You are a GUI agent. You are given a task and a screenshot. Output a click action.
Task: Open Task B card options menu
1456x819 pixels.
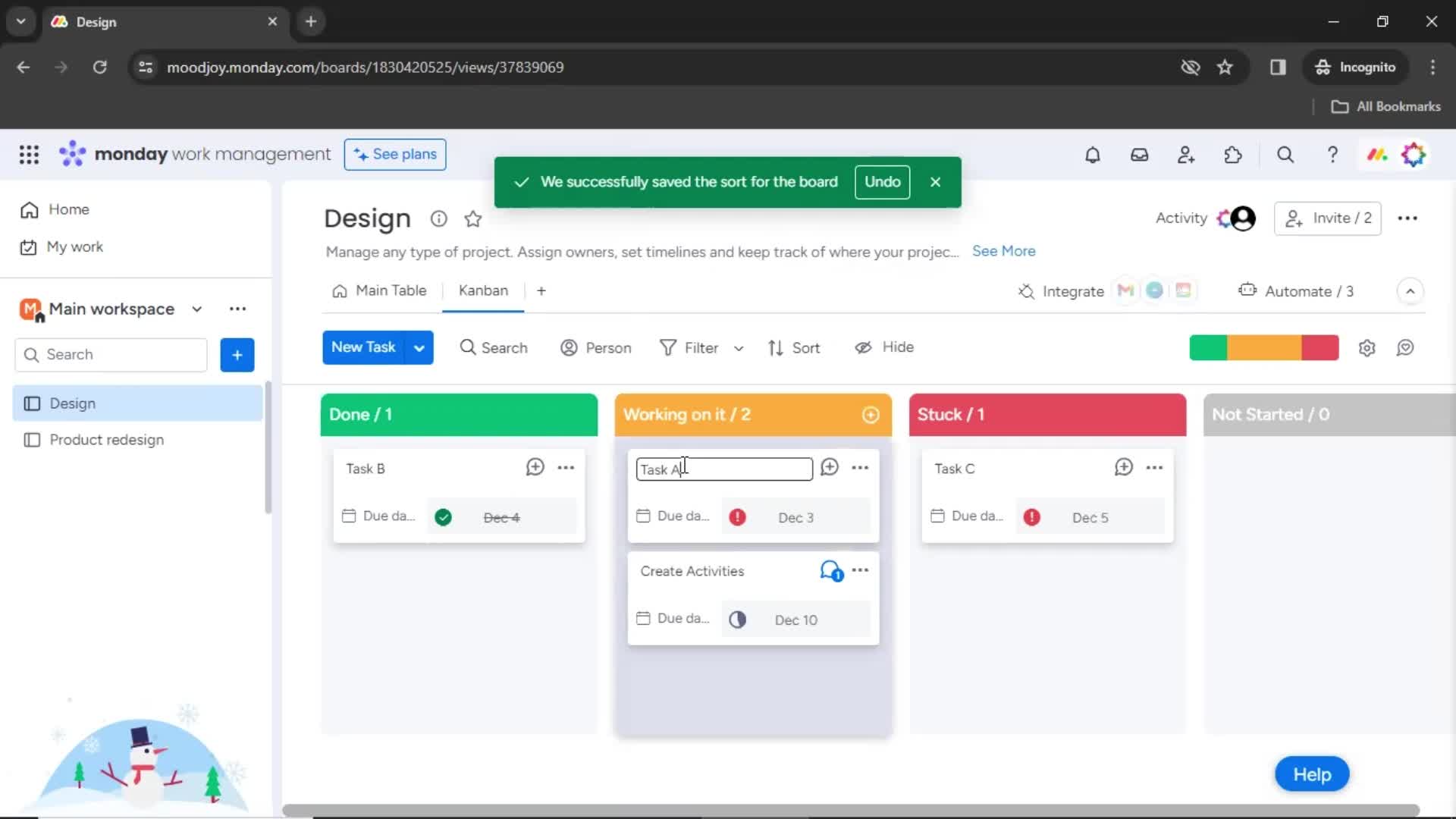coord(566,467)
